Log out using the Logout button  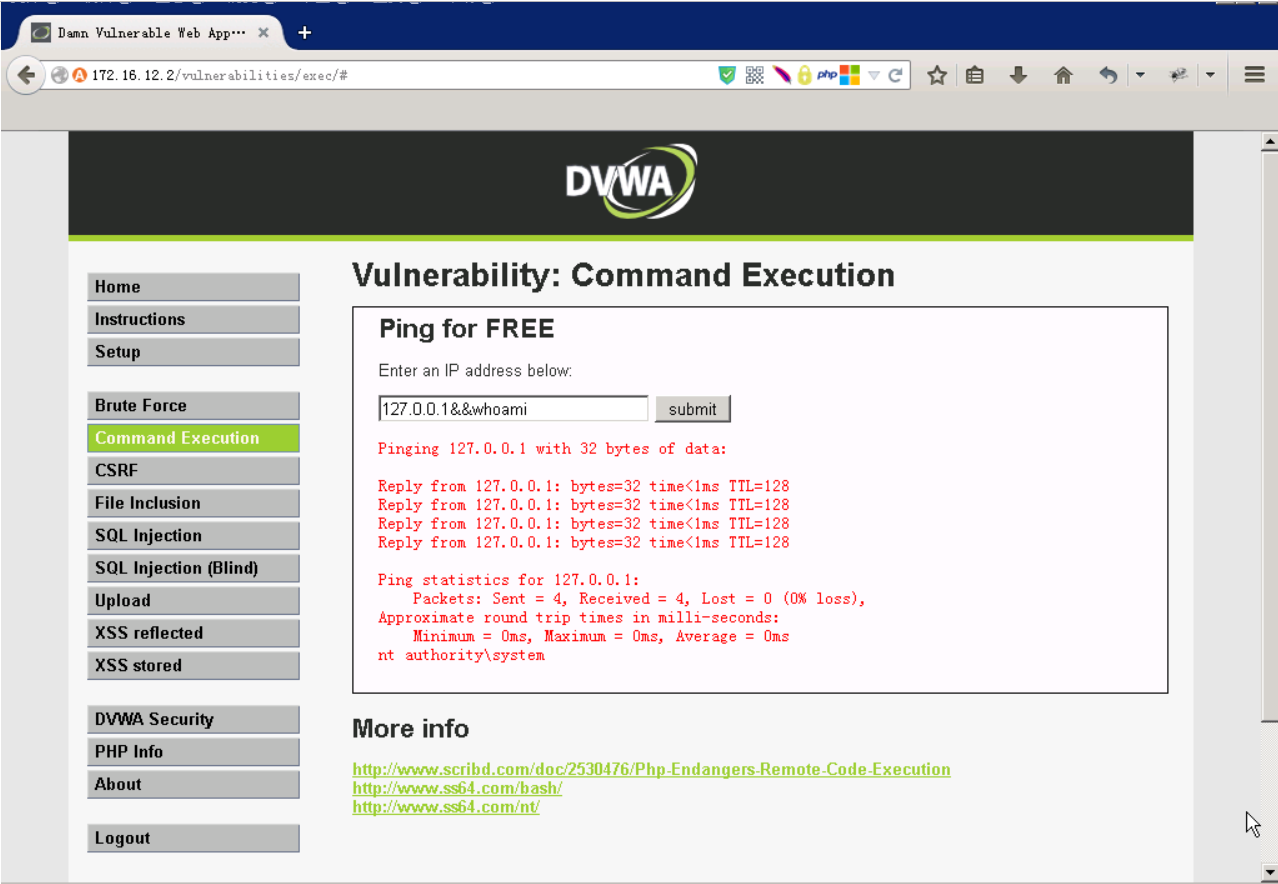point(193,839)
